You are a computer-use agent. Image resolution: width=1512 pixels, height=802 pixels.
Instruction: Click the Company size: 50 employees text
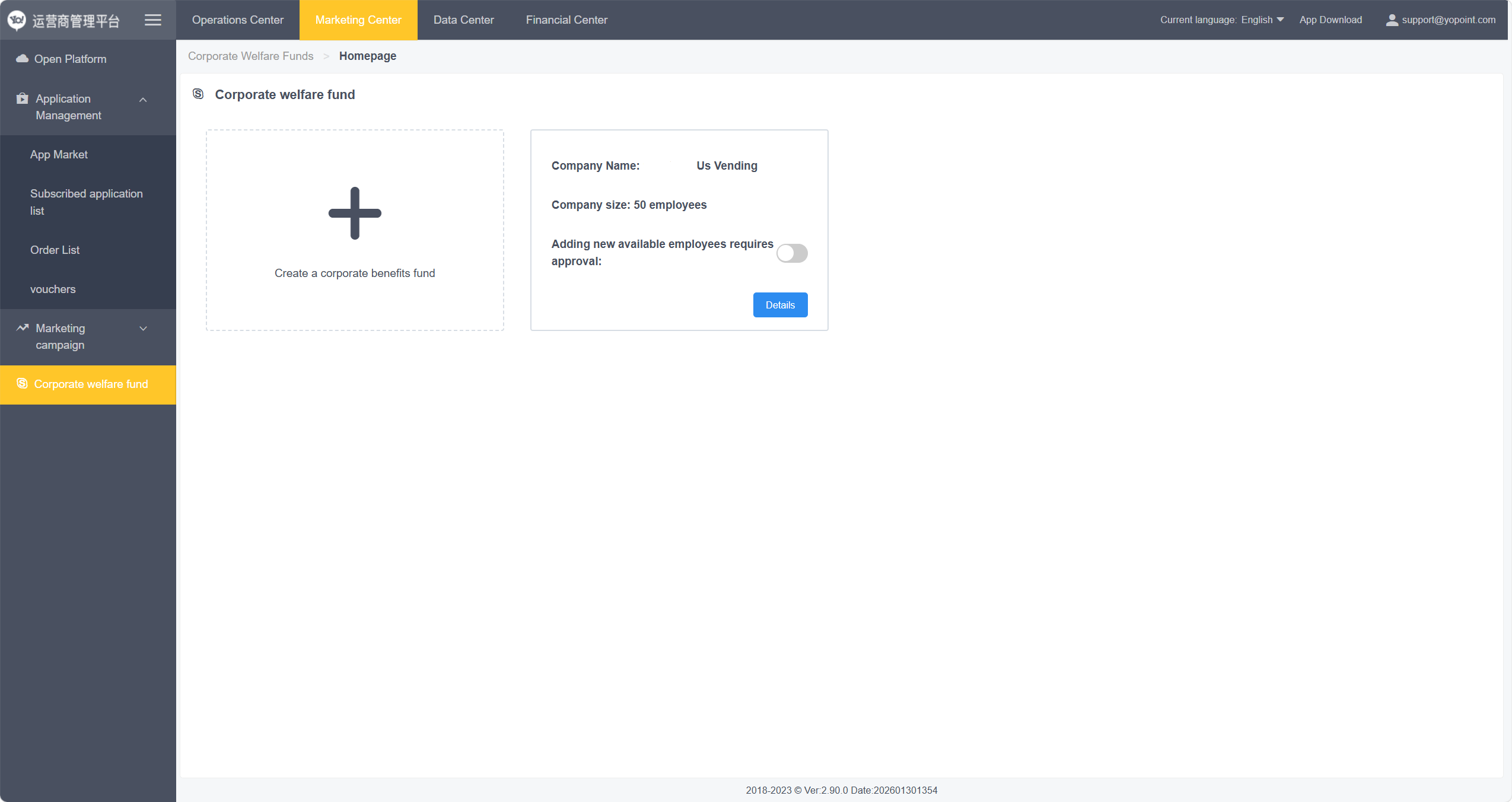(629, 205)
